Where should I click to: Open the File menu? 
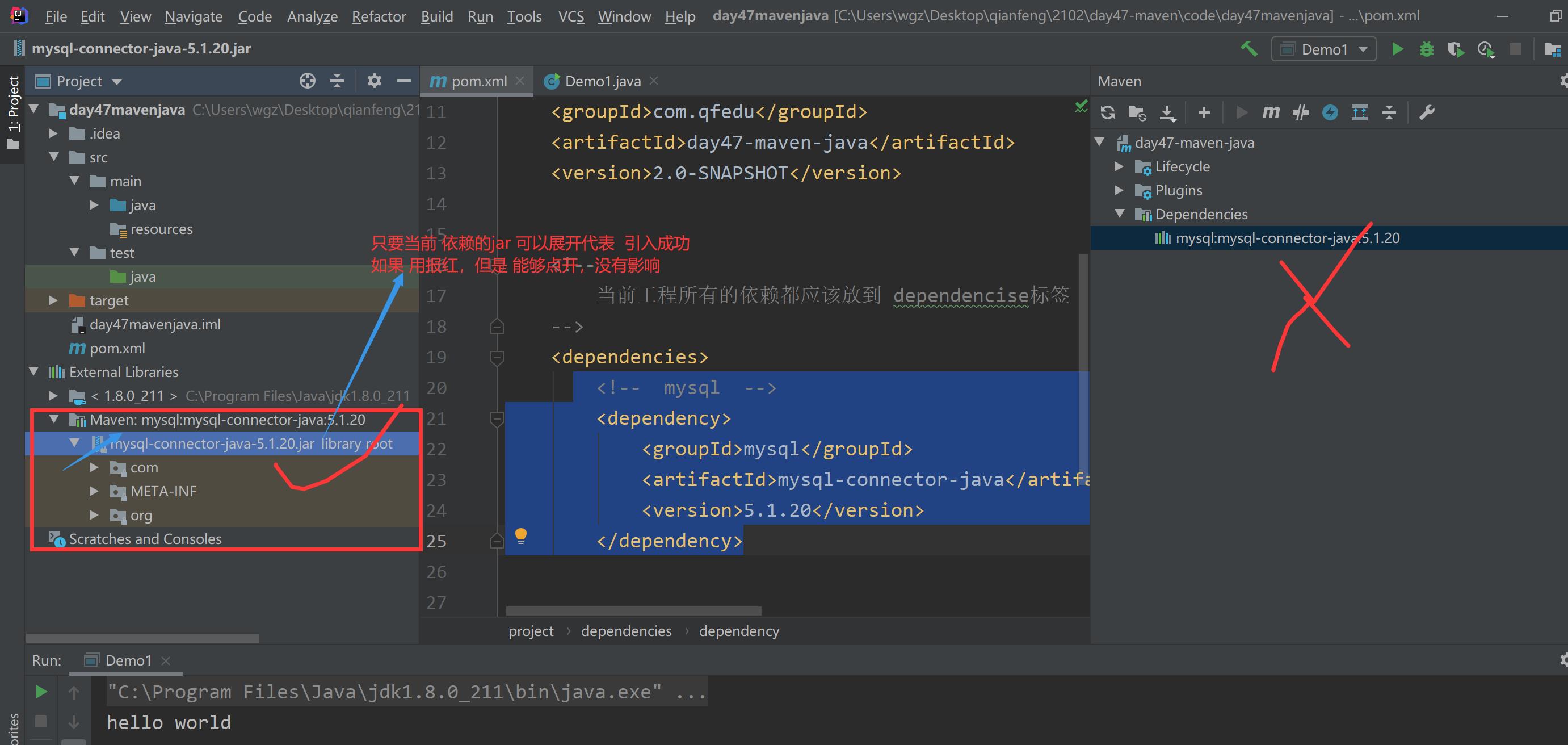[56, 16]
